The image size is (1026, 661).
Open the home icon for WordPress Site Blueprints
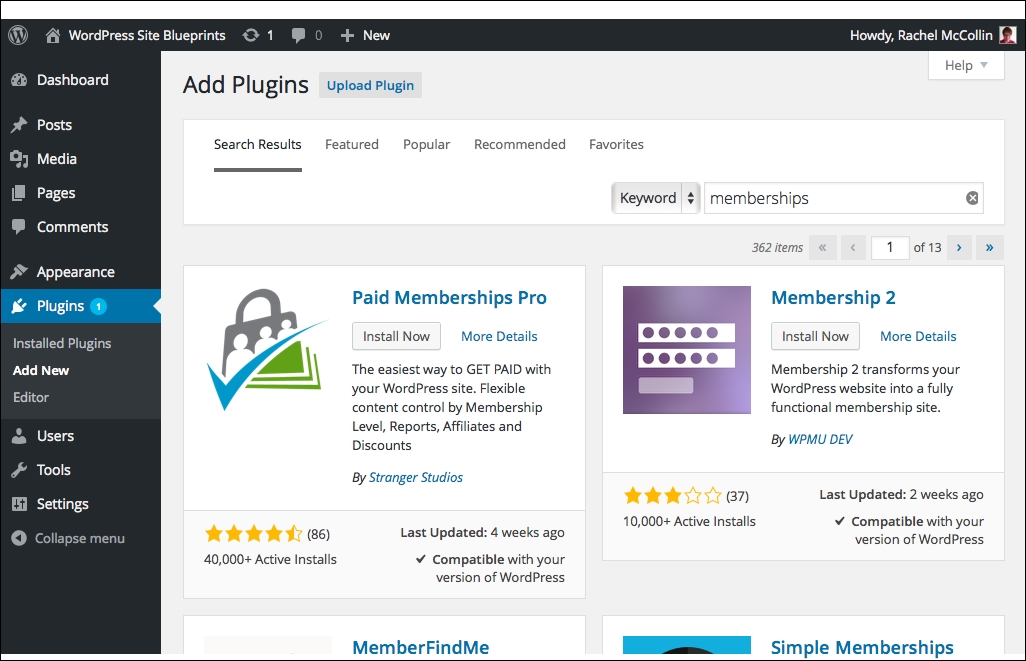(53, 35)
